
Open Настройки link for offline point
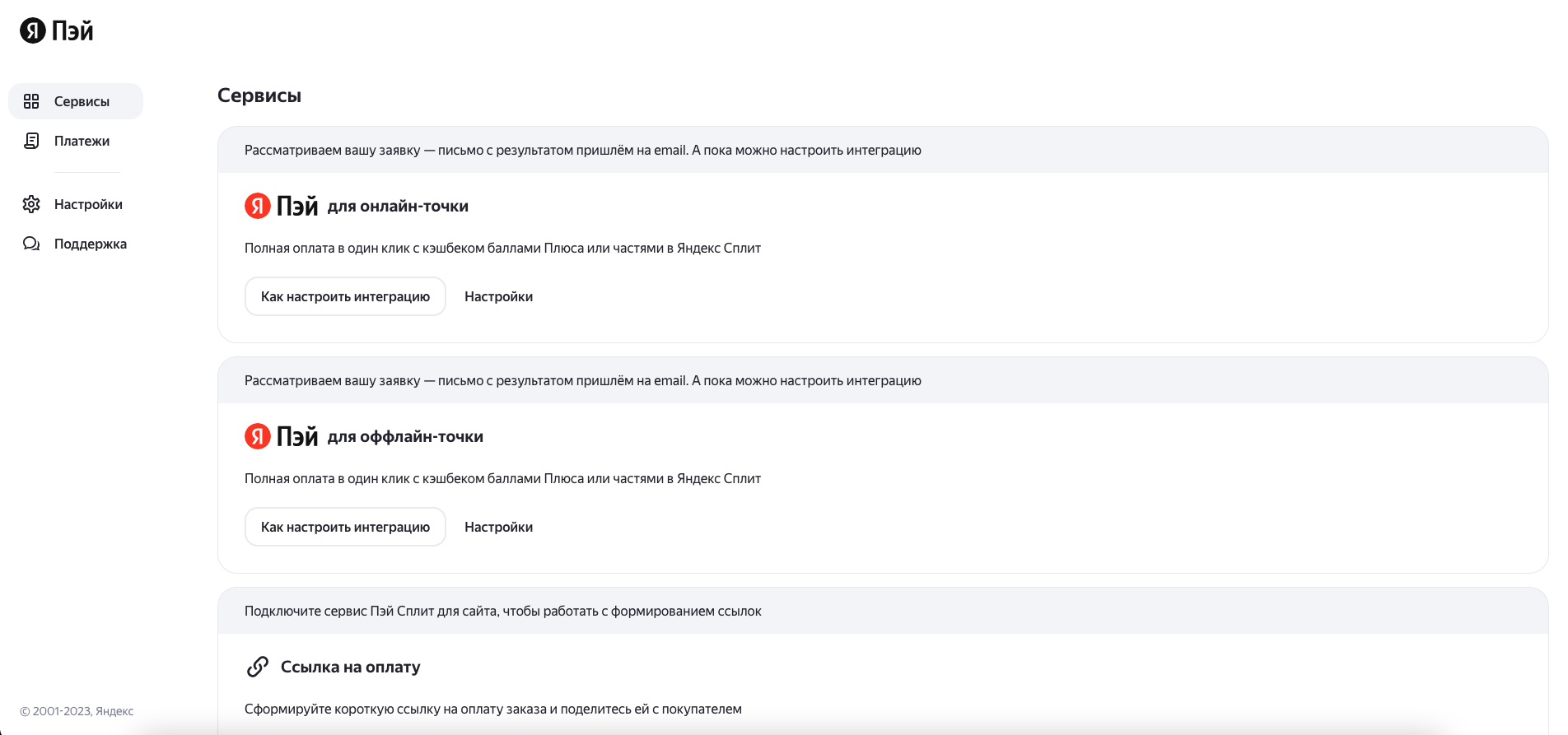498,527
